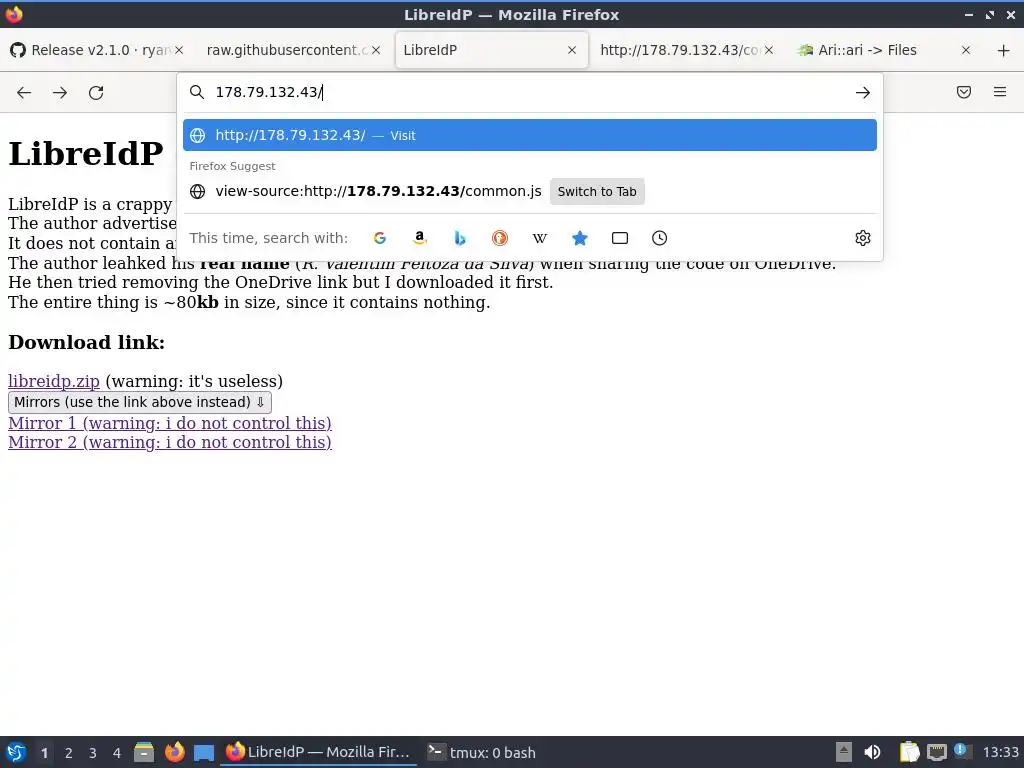Focus LibreIdP Mozilla Firefox taskbar entry

319,752
